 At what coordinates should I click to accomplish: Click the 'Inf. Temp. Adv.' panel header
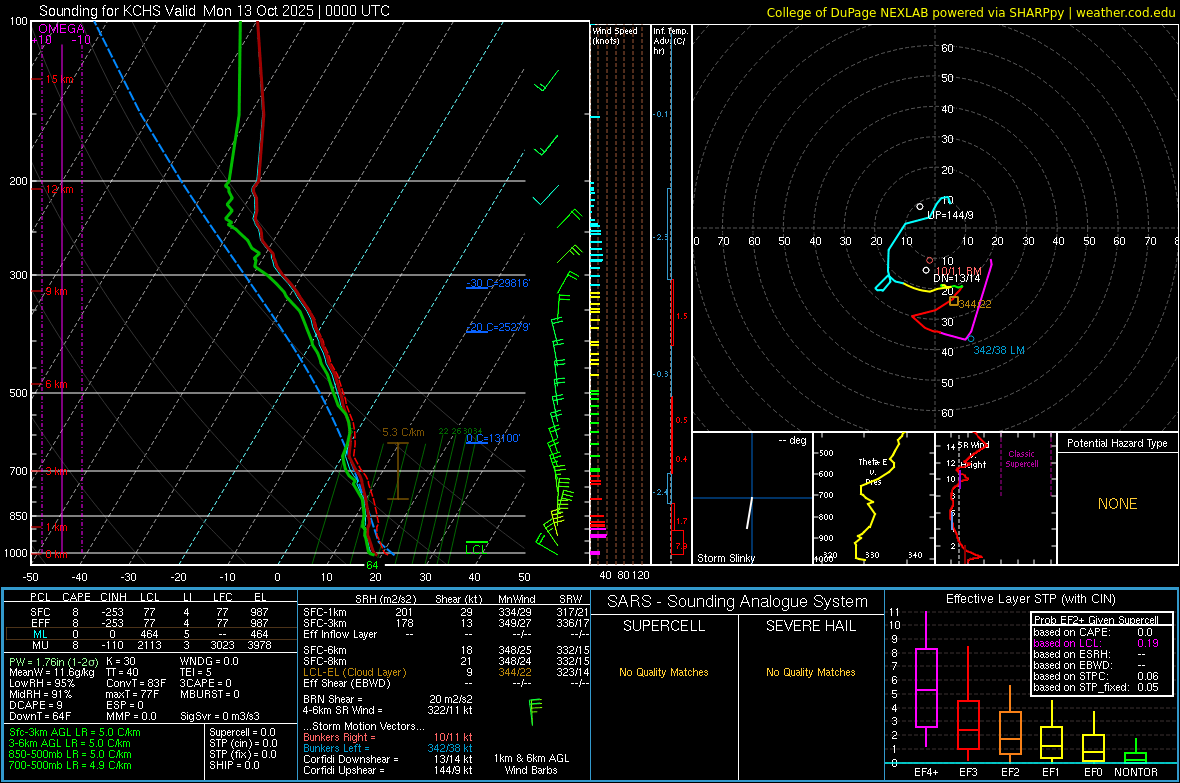click(670, 41)
